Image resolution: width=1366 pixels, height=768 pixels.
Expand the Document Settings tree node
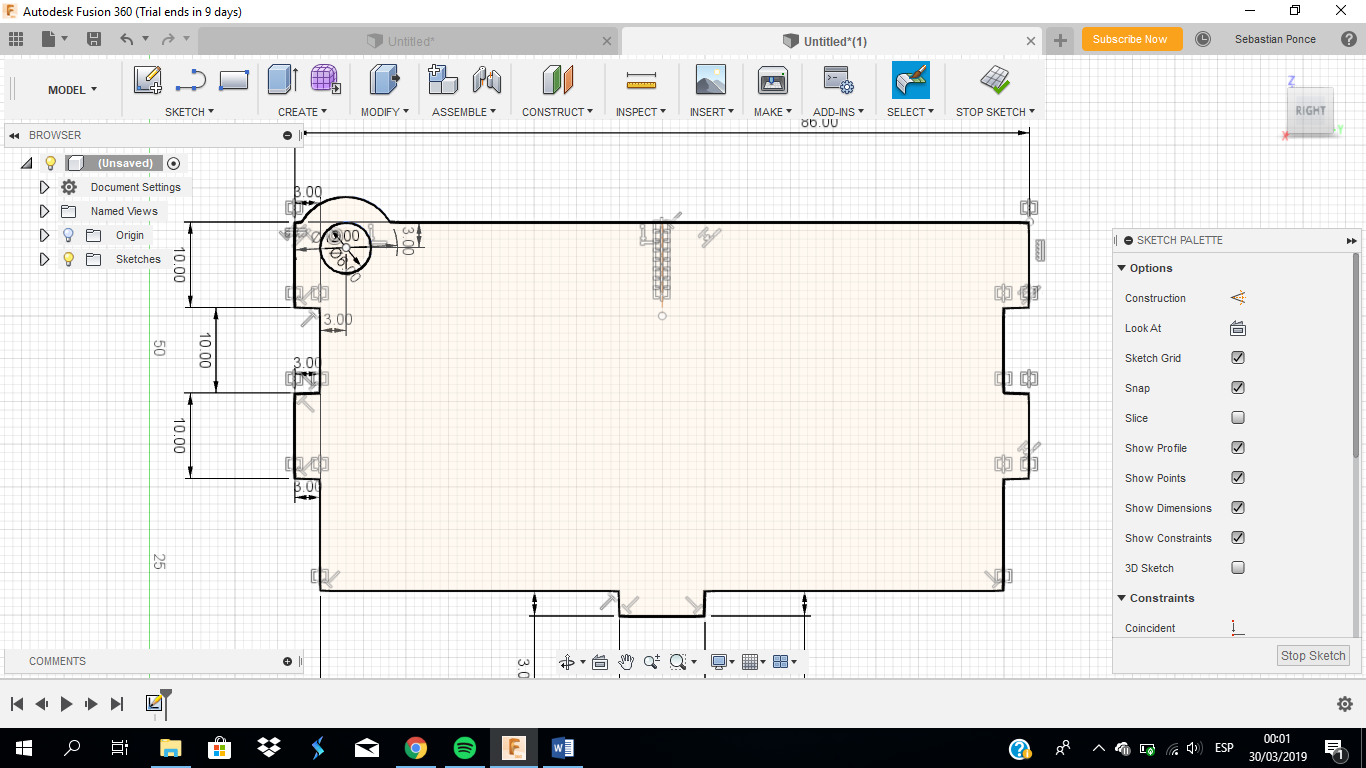coord(44,187)
